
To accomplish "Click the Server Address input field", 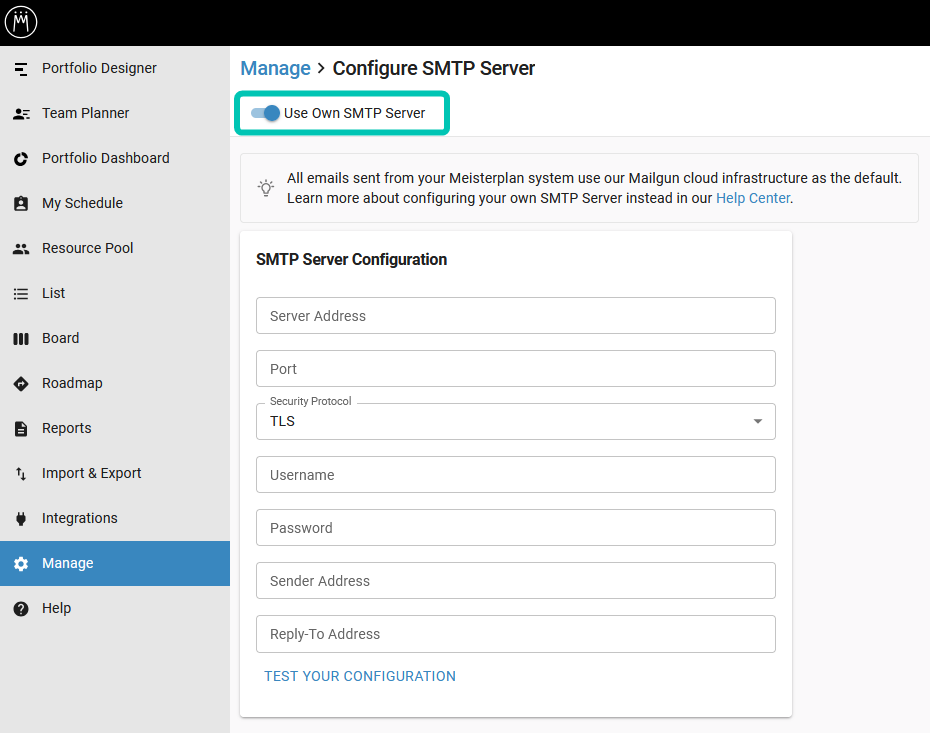I will coord(515,315).
